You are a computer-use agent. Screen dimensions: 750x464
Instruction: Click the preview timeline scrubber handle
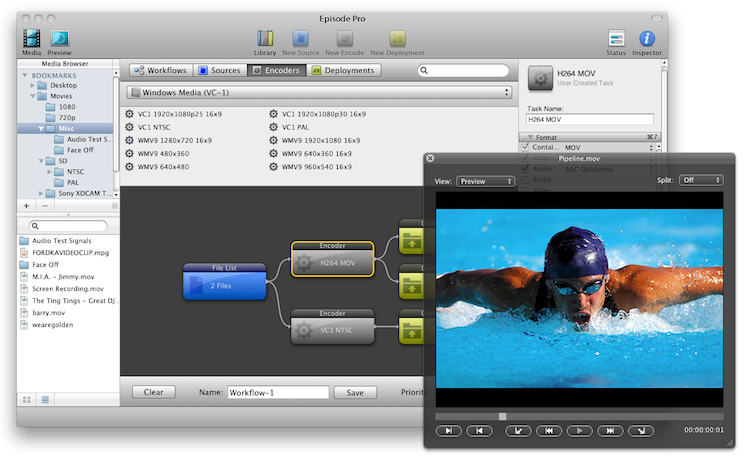point(502,416)
